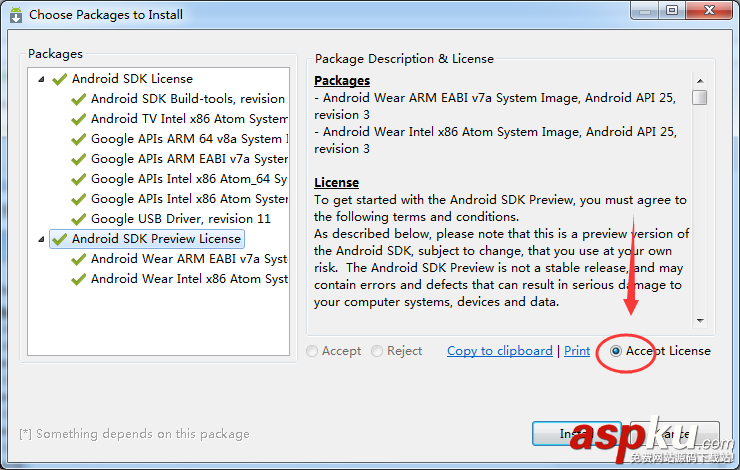This screenshot has height=470, width=740.
Task: Select the Accept radio button
Action: point(313,351)
